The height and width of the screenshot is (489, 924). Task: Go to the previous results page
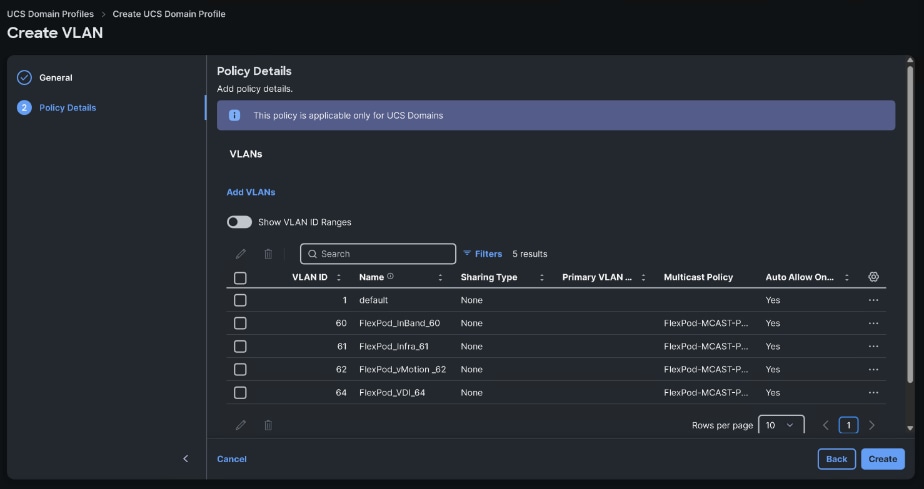[826, 425]
